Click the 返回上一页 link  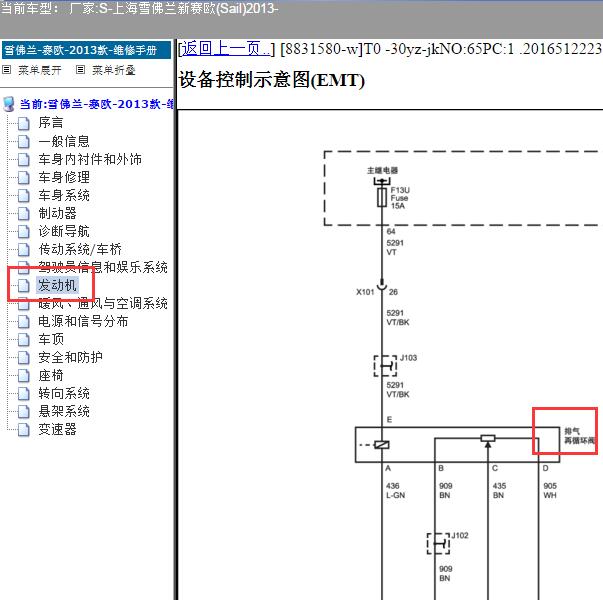pos(225,49)
